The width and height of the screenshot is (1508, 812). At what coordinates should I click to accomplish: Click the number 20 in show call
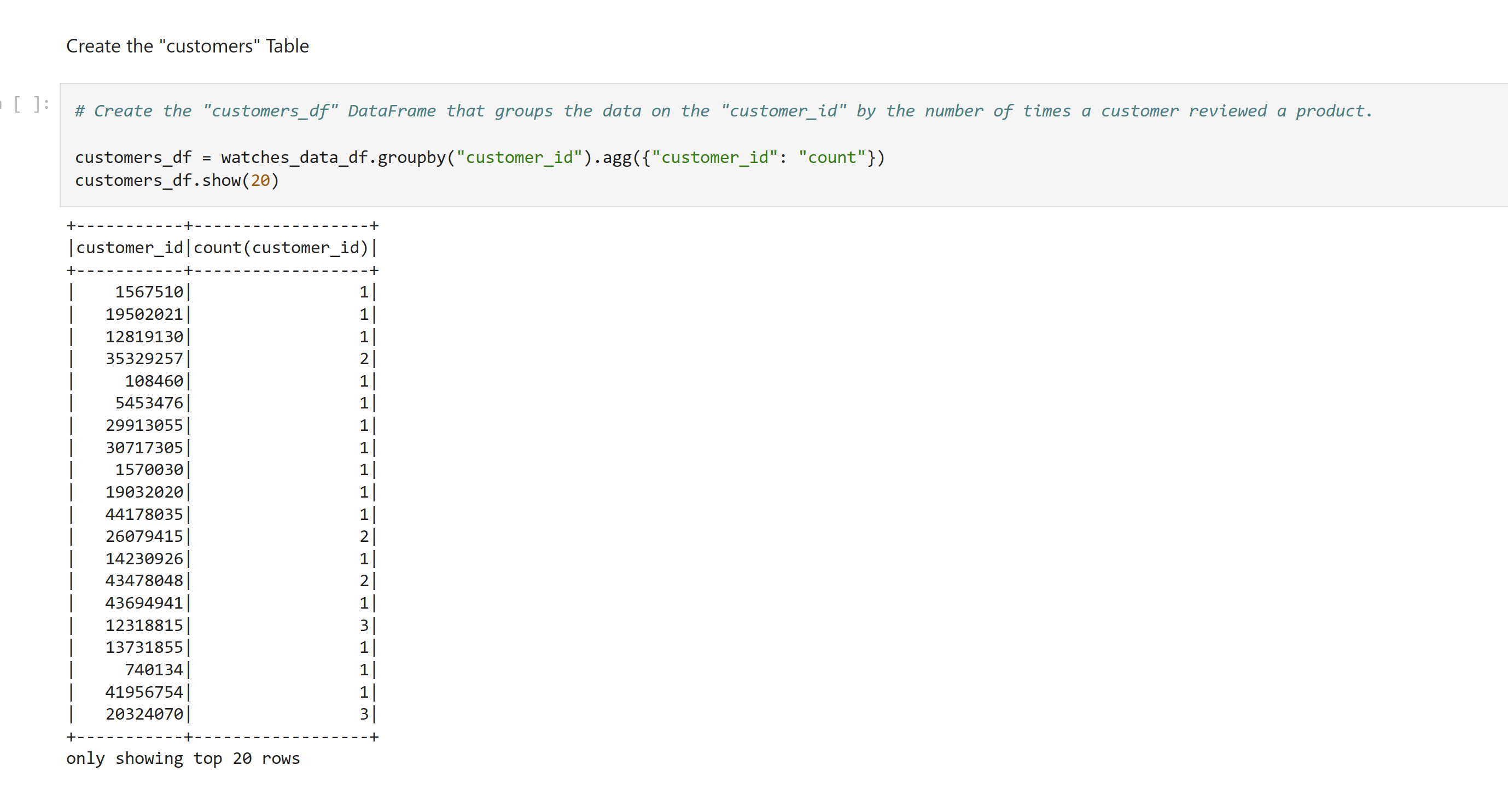click(x=260, y=180)
